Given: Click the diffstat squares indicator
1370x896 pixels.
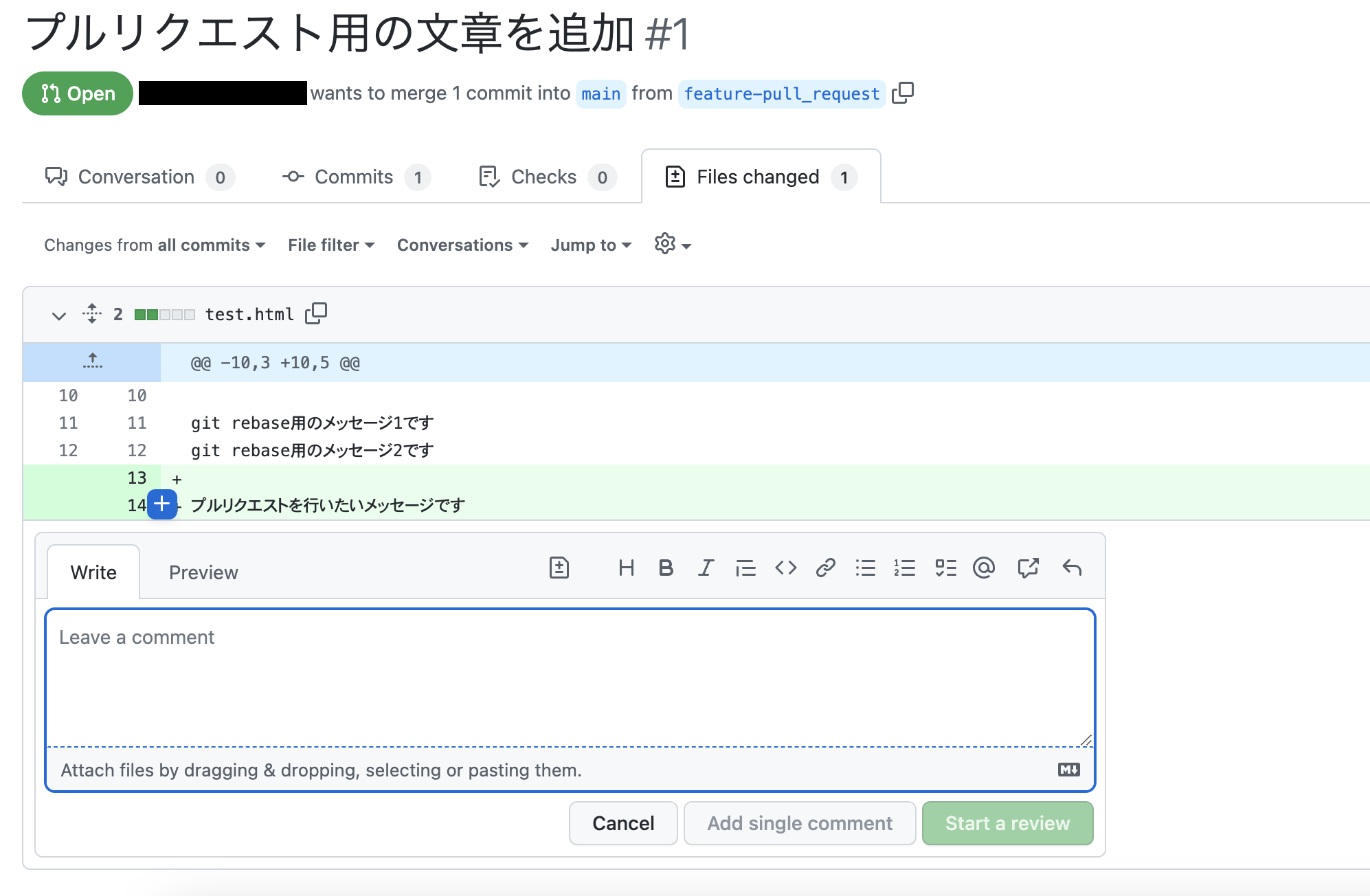Looking at the screenshot, I should 165,314.
